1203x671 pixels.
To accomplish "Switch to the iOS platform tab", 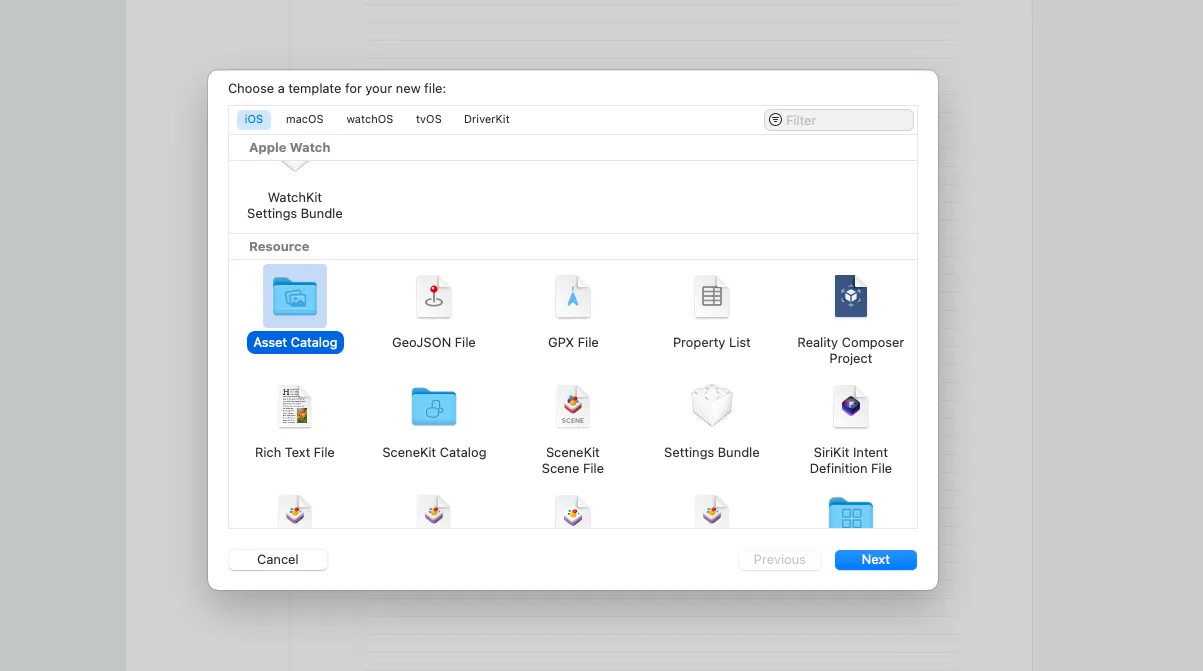I will click(254, 119).
